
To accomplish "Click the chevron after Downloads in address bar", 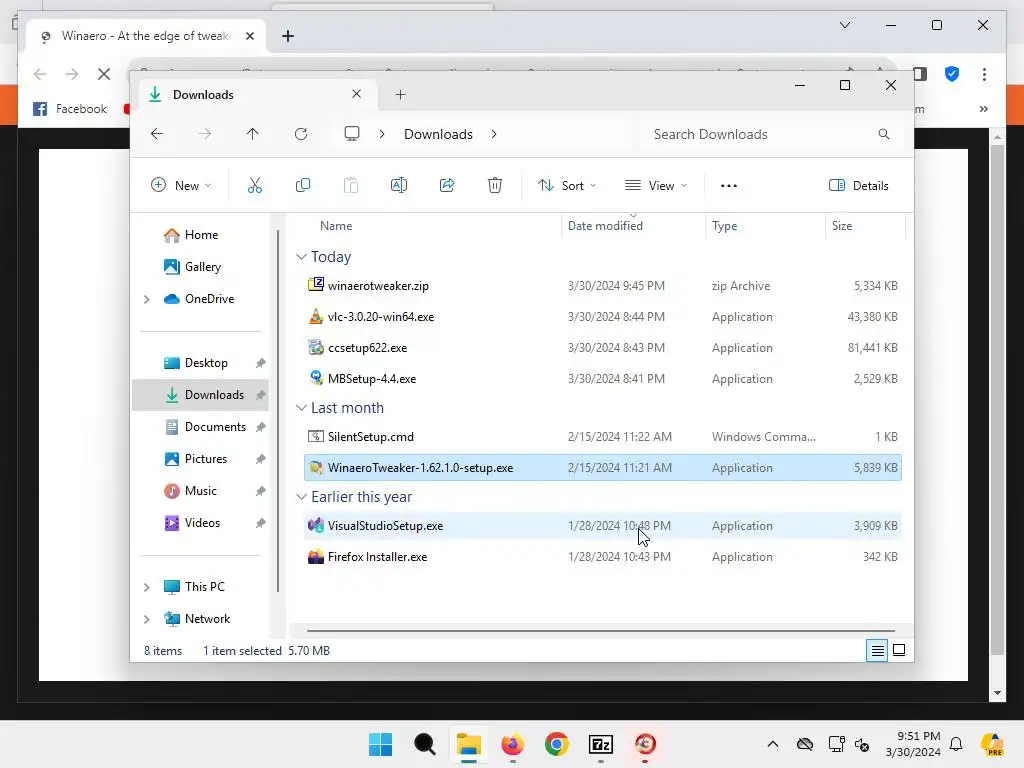I will tap(494, 134).
